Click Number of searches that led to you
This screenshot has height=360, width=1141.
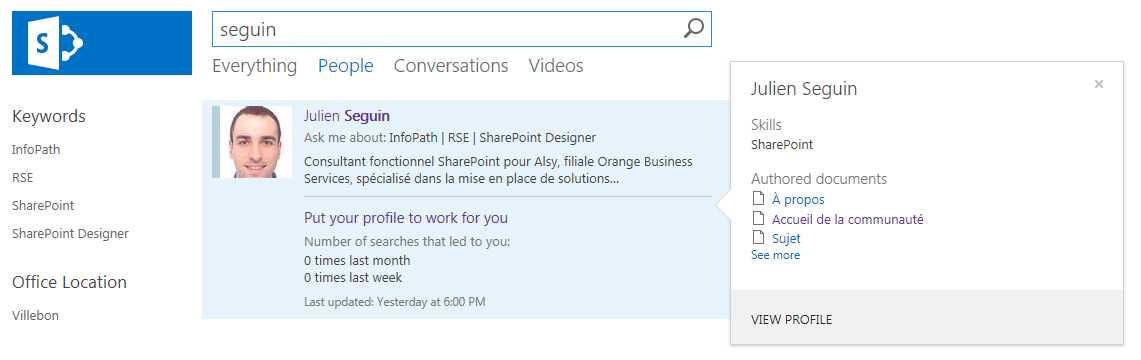click(x=407, y=242)
